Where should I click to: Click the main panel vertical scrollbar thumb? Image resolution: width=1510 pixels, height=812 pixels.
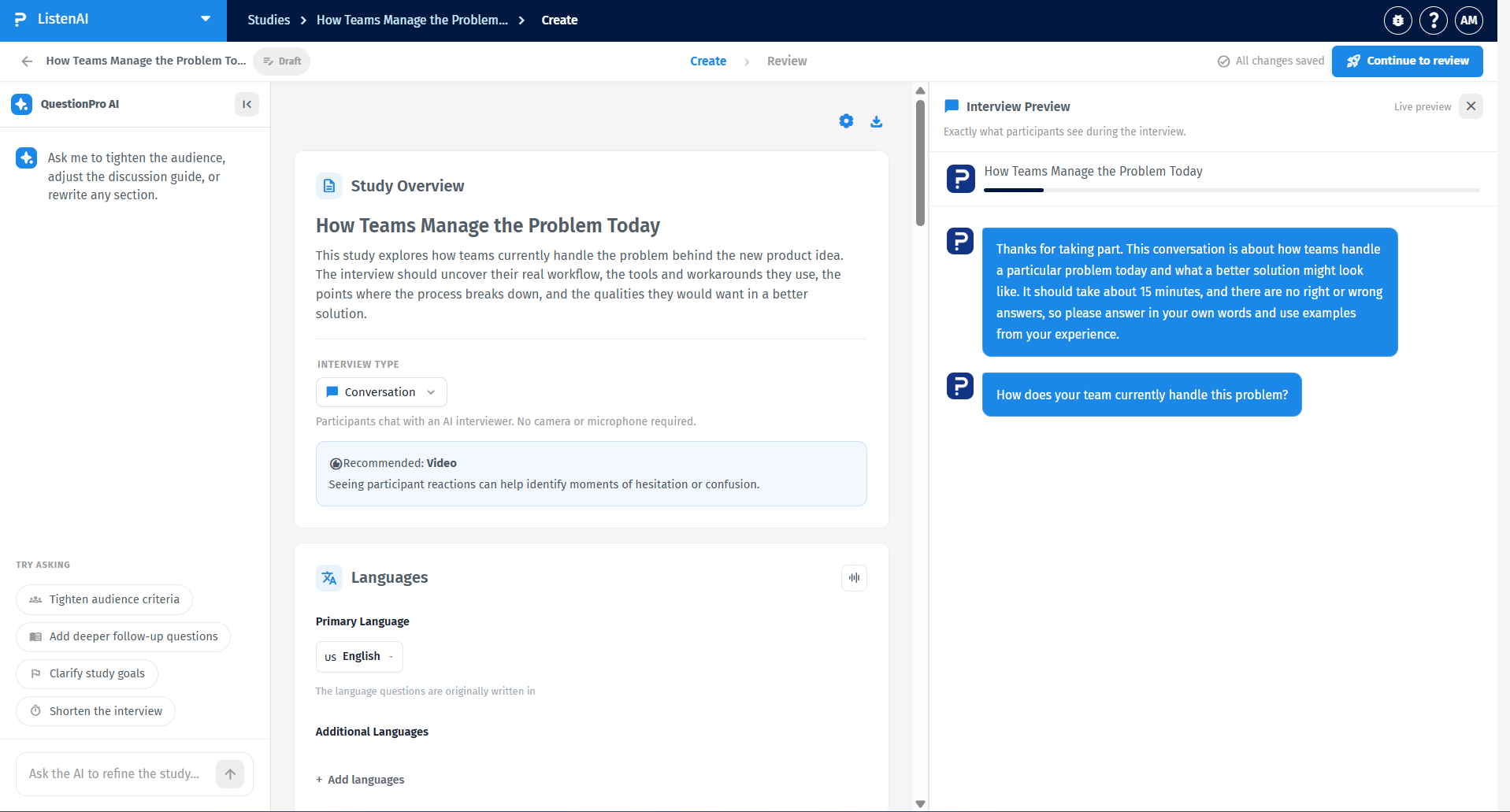(920, 162)
